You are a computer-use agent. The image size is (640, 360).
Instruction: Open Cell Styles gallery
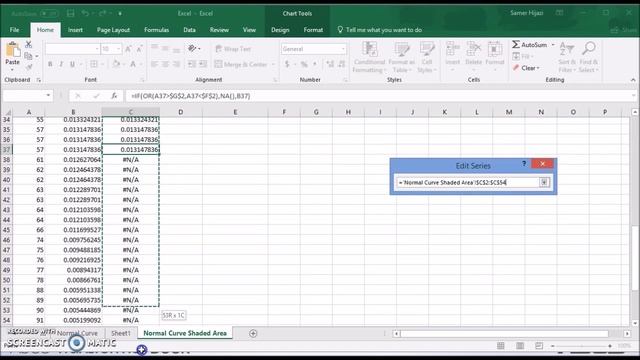[427, 57]
